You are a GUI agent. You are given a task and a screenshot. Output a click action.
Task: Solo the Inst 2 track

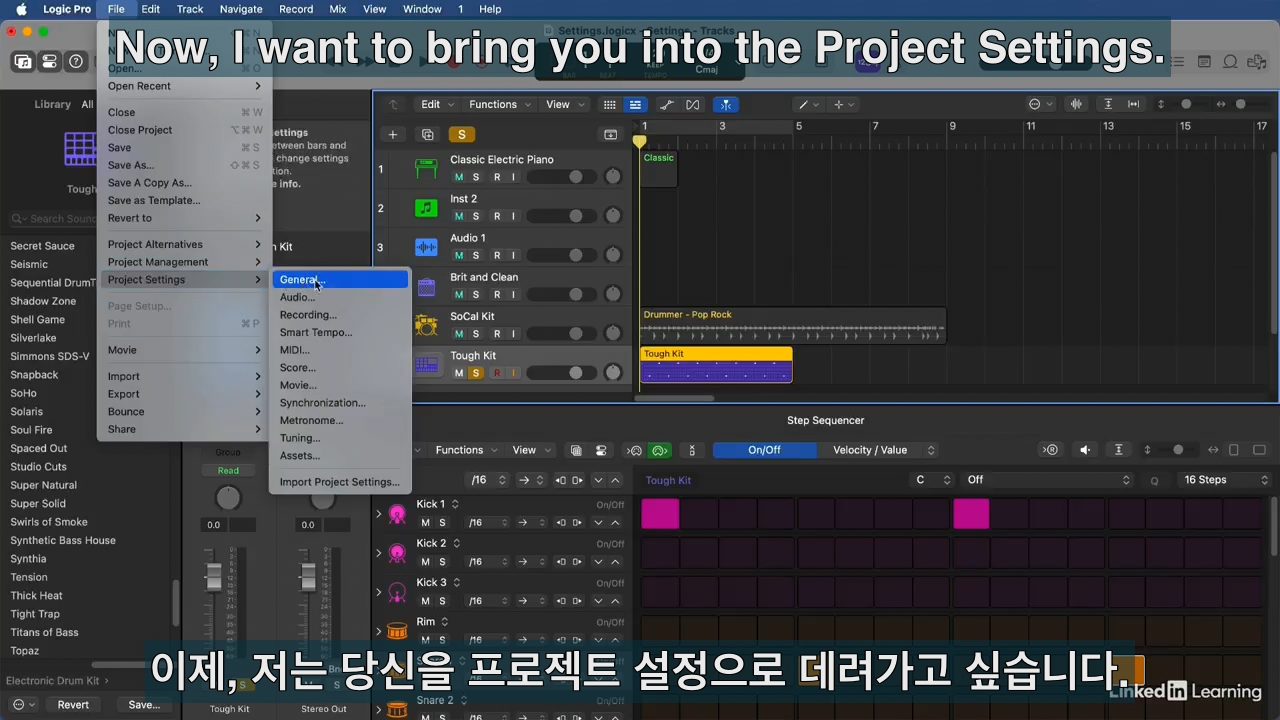tap(476, 216)
